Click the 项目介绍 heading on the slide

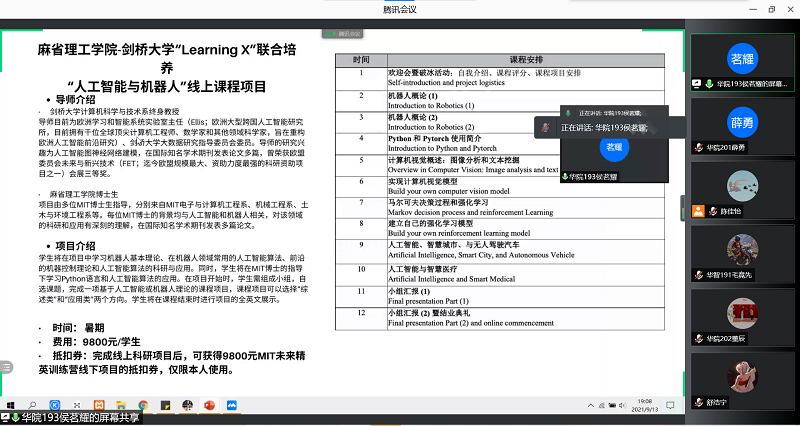point(76,246)
